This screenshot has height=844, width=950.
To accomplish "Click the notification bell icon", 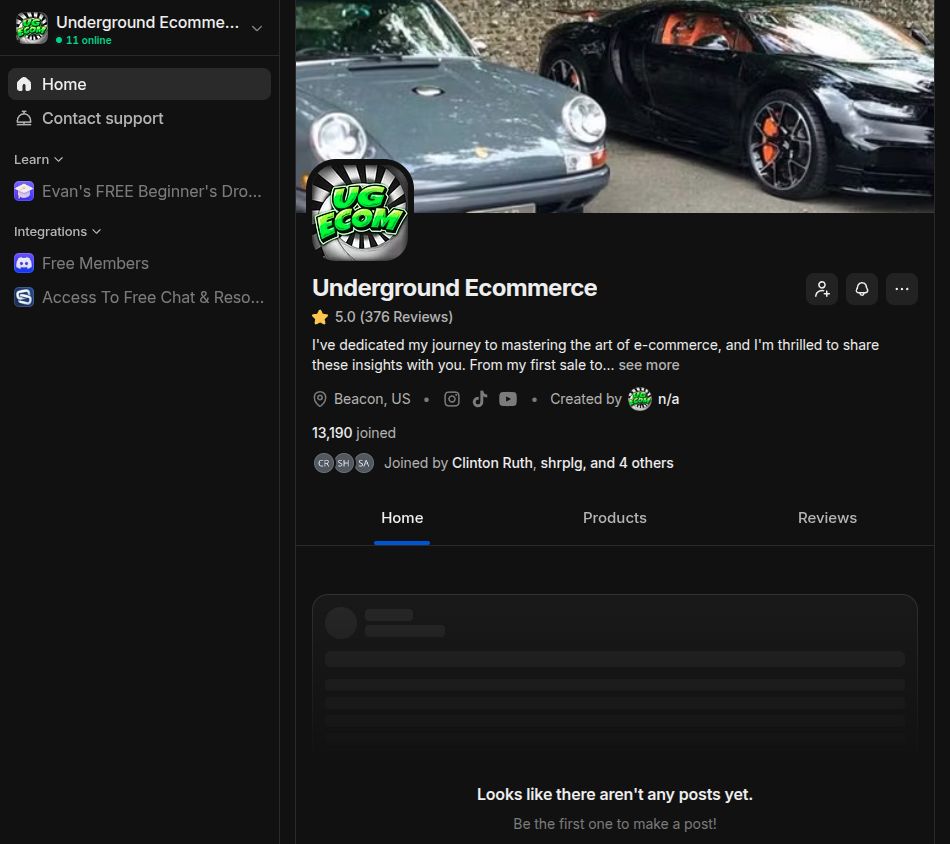I will pos(862,289).
